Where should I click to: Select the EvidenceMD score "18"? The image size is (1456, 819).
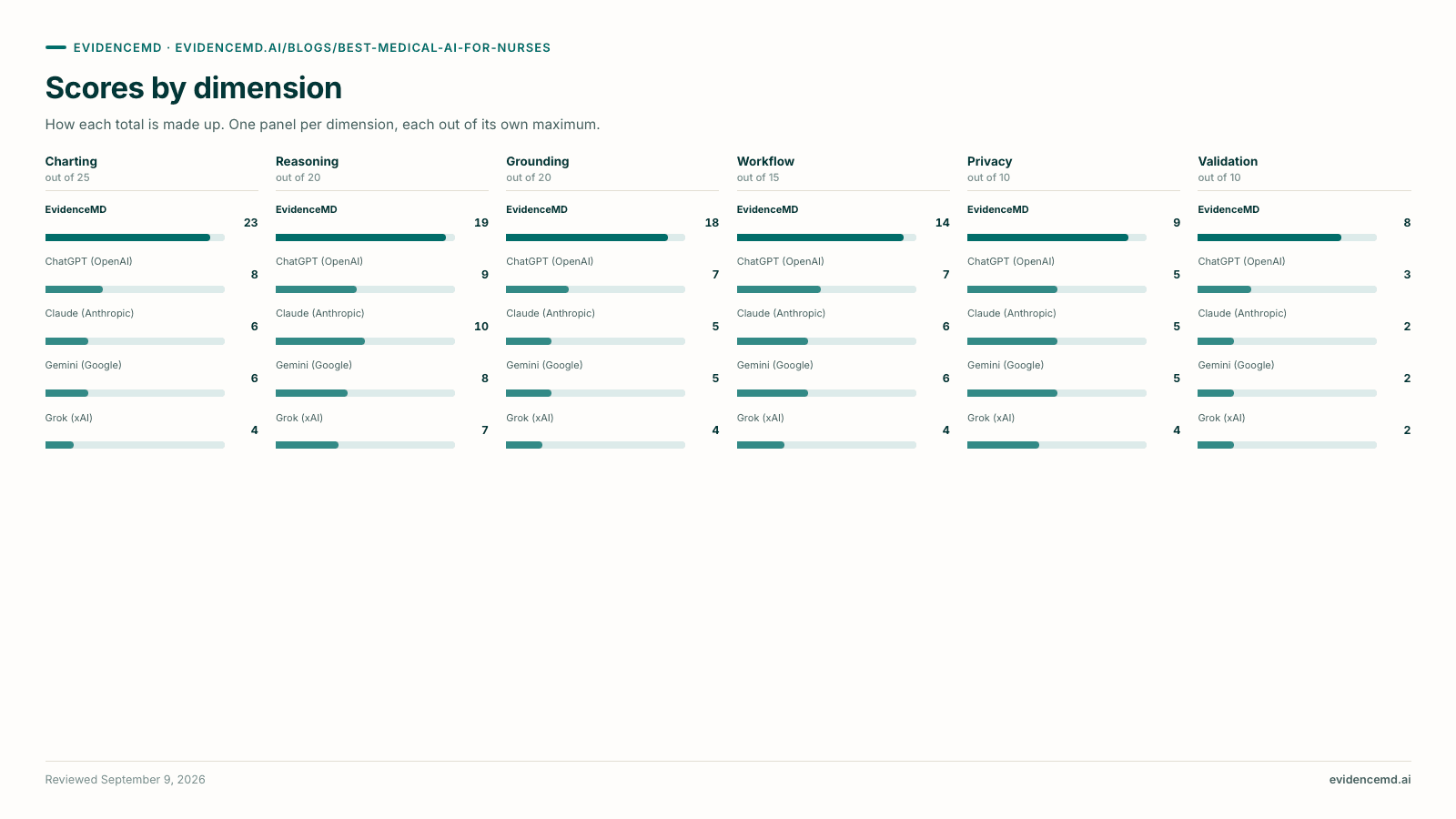(712, 223)
